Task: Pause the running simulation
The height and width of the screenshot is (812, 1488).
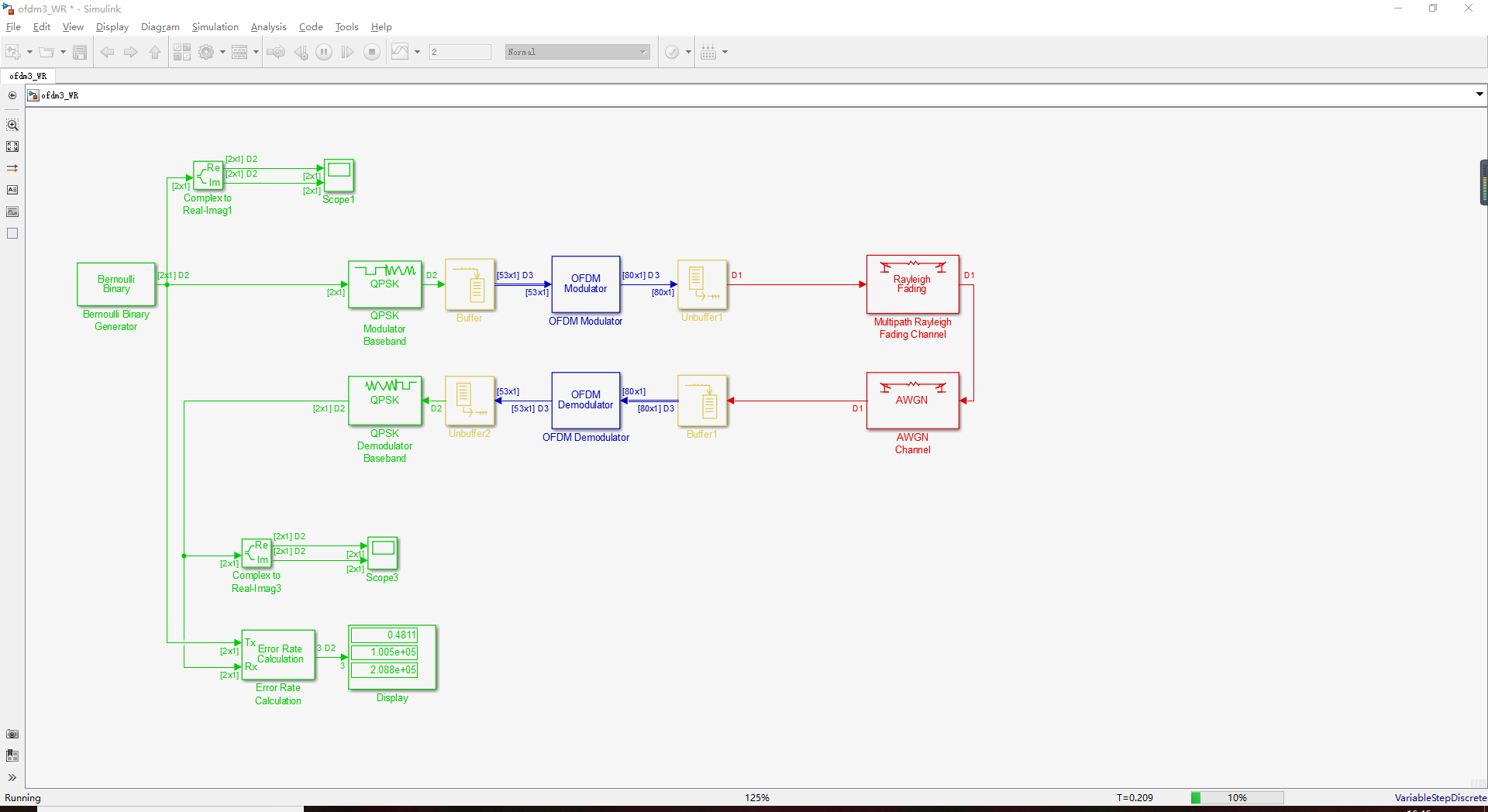Action: pos(324,52)
